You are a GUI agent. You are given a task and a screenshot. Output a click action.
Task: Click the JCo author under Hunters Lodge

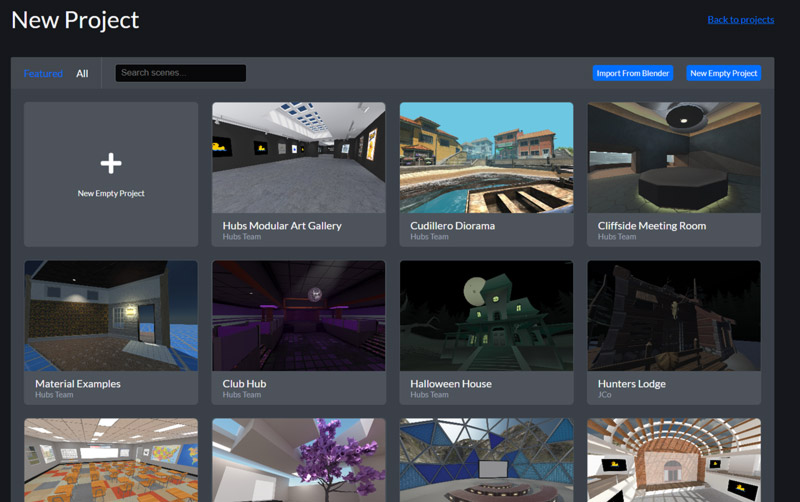(605, 395)
